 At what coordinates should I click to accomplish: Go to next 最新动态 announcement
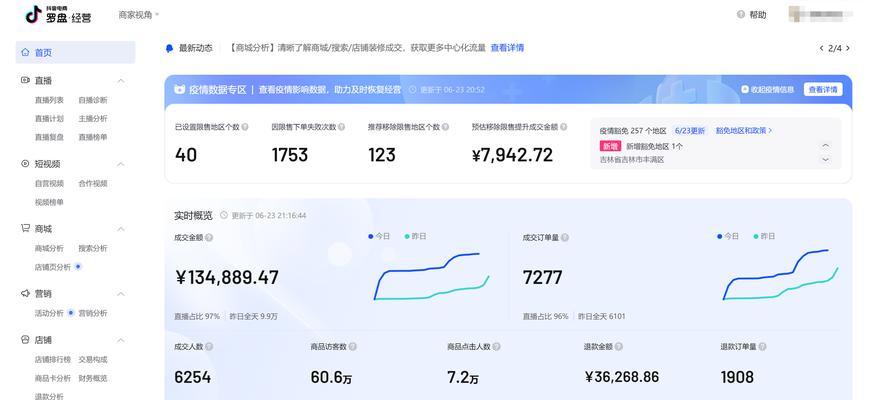click(848, 48)
